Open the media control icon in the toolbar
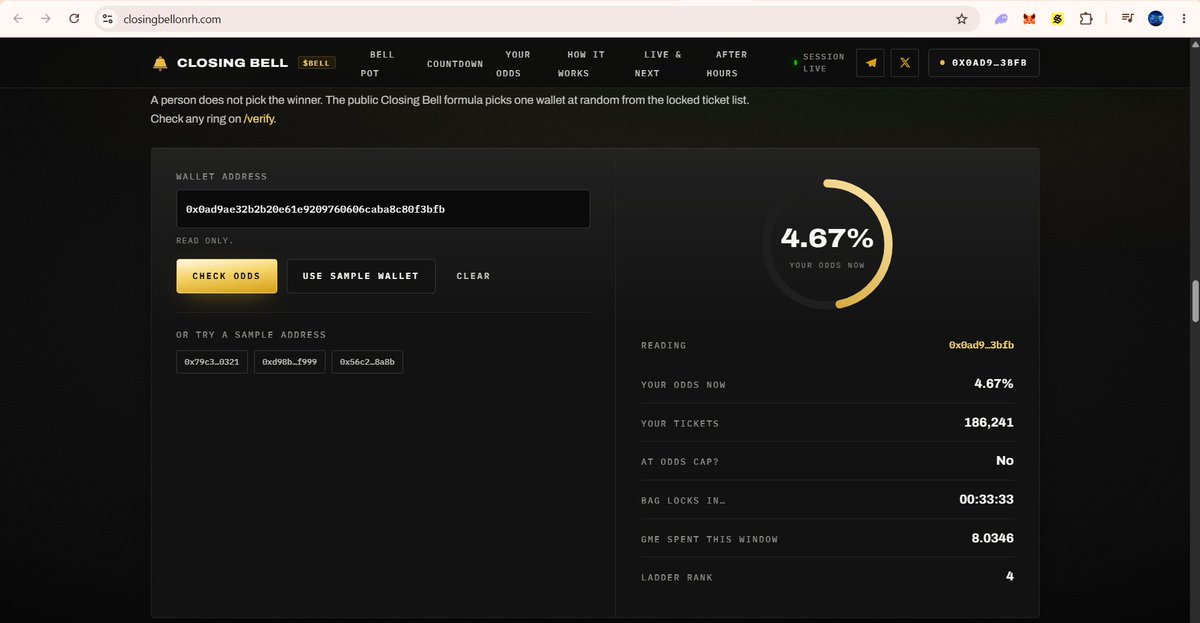Image resolution: width=1200 pixels, height=623 pixels. (x=1128, y=18)
